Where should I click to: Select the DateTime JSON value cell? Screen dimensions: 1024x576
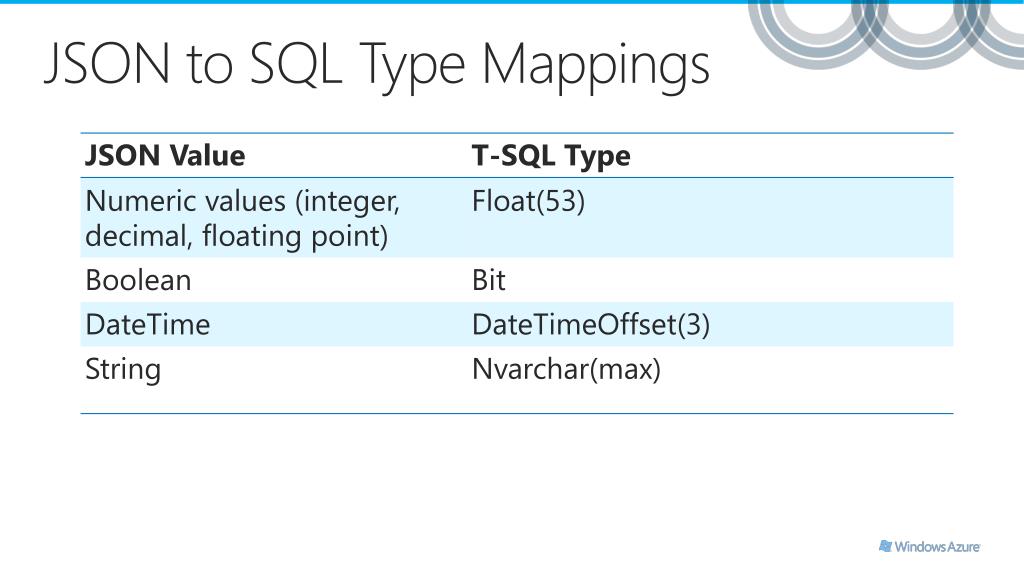pos(274,324)
